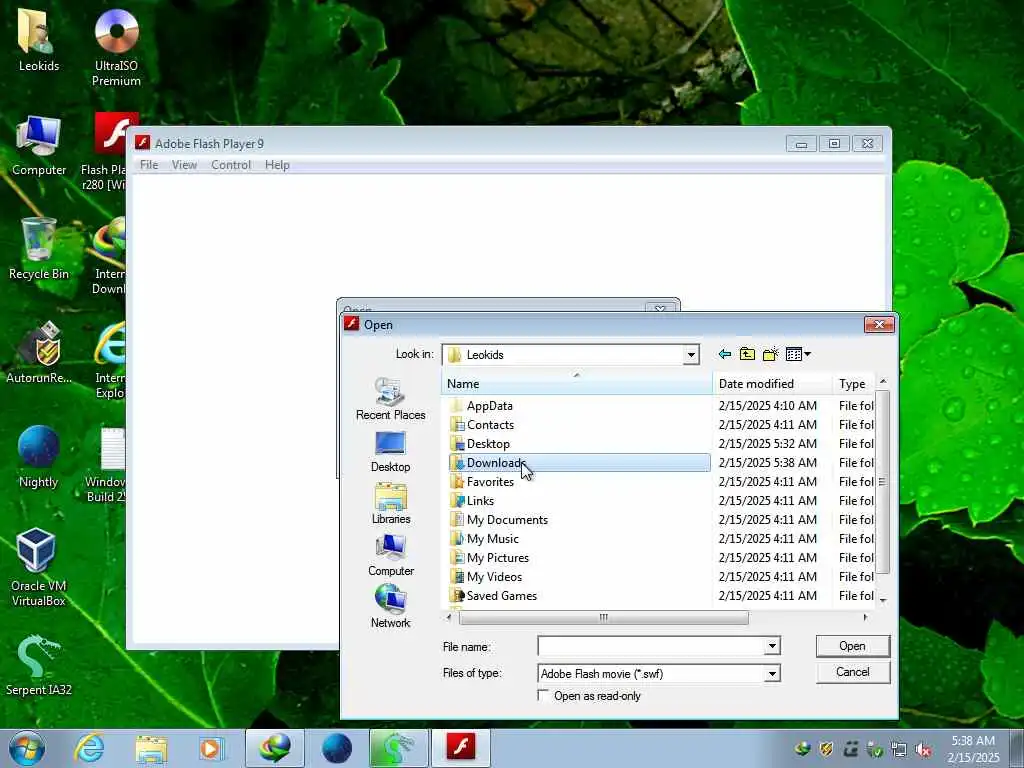This screenshot has width=1024, height=768.
Task: Expand the File name dropdown arrow
Action: 772,646
